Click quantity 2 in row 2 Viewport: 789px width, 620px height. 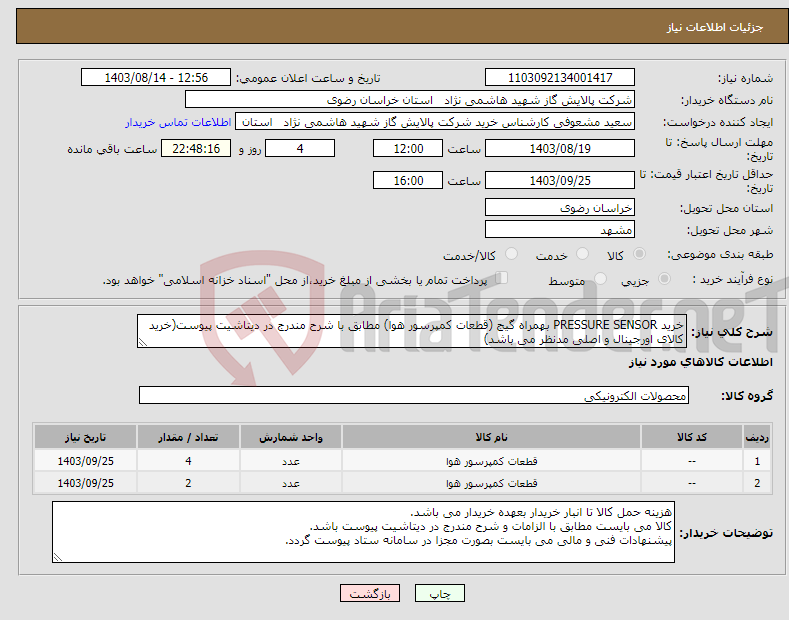pos(188,483)
